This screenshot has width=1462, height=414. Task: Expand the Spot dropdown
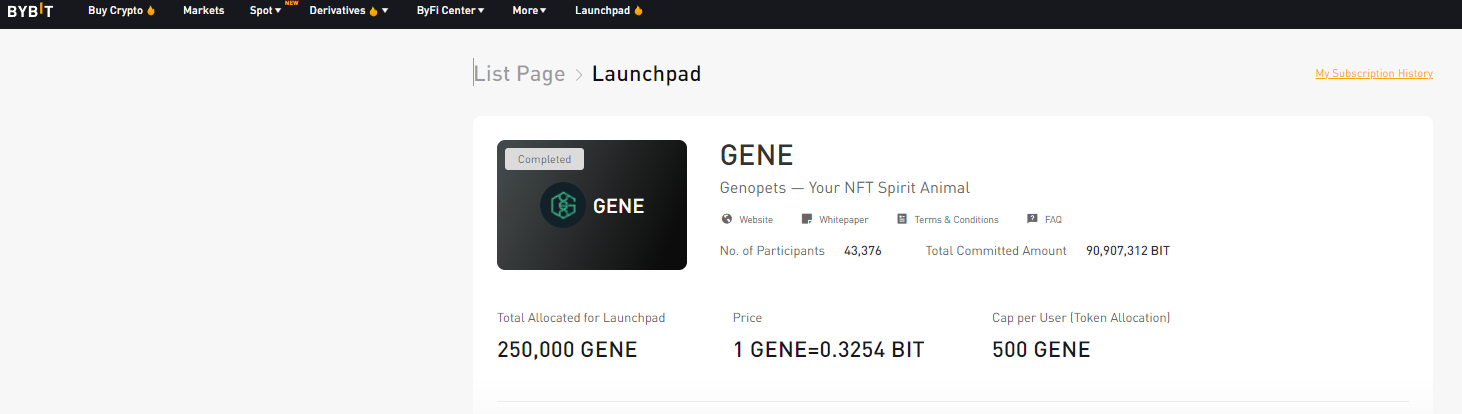265,11
